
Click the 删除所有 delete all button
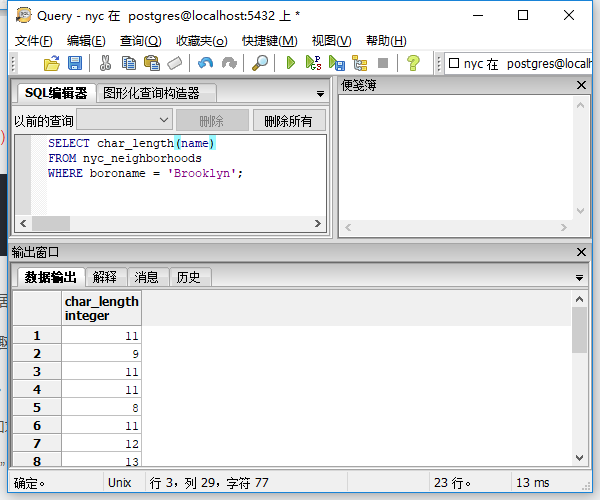pos(289,121)
